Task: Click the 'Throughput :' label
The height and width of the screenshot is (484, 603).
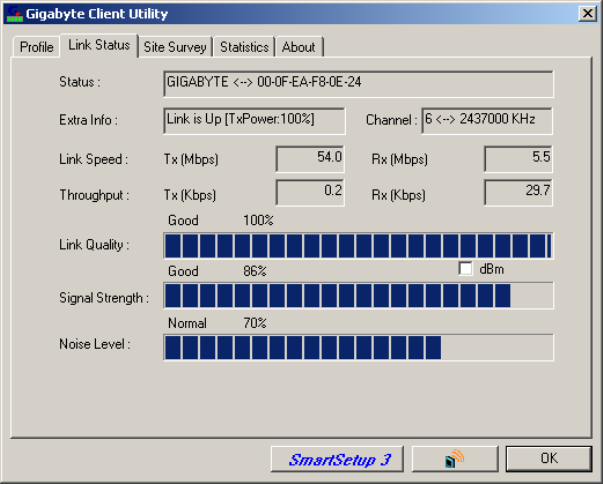Action: pos(94,195)
